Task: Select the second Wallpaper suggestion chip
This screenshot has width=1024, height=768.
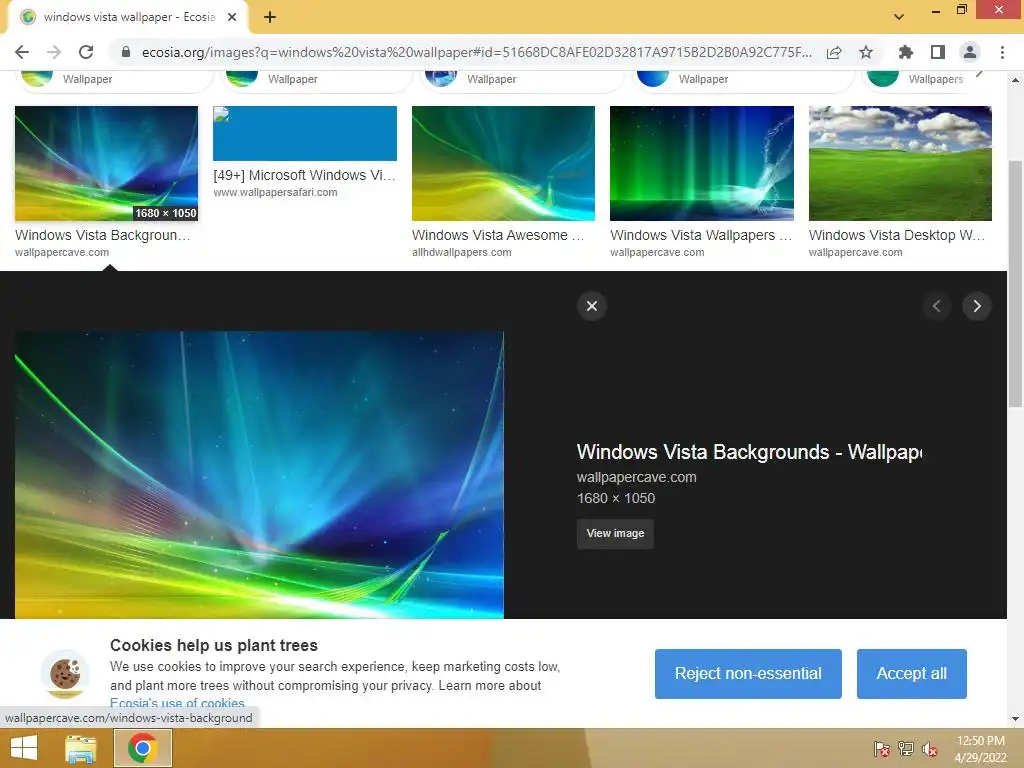Action: pyautogui.click(x=317, y=79)
